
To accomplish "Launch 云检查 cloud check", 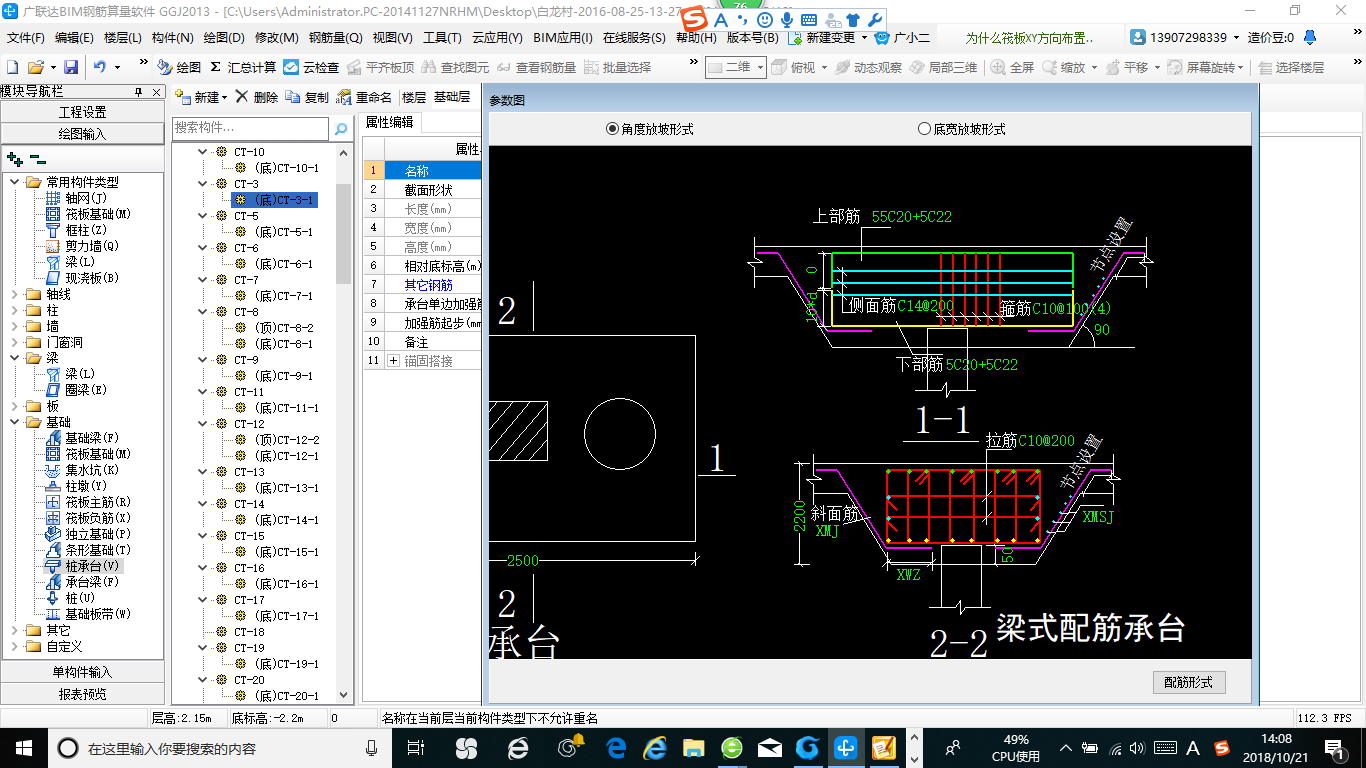I will tap(312, 67).
